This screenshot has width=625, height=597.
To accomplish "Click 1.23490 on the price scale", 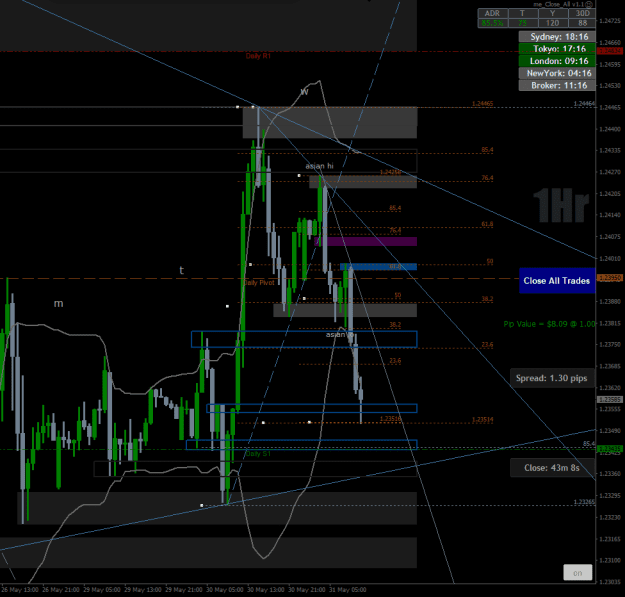I will pyautogui.click(x=610, y=431).
